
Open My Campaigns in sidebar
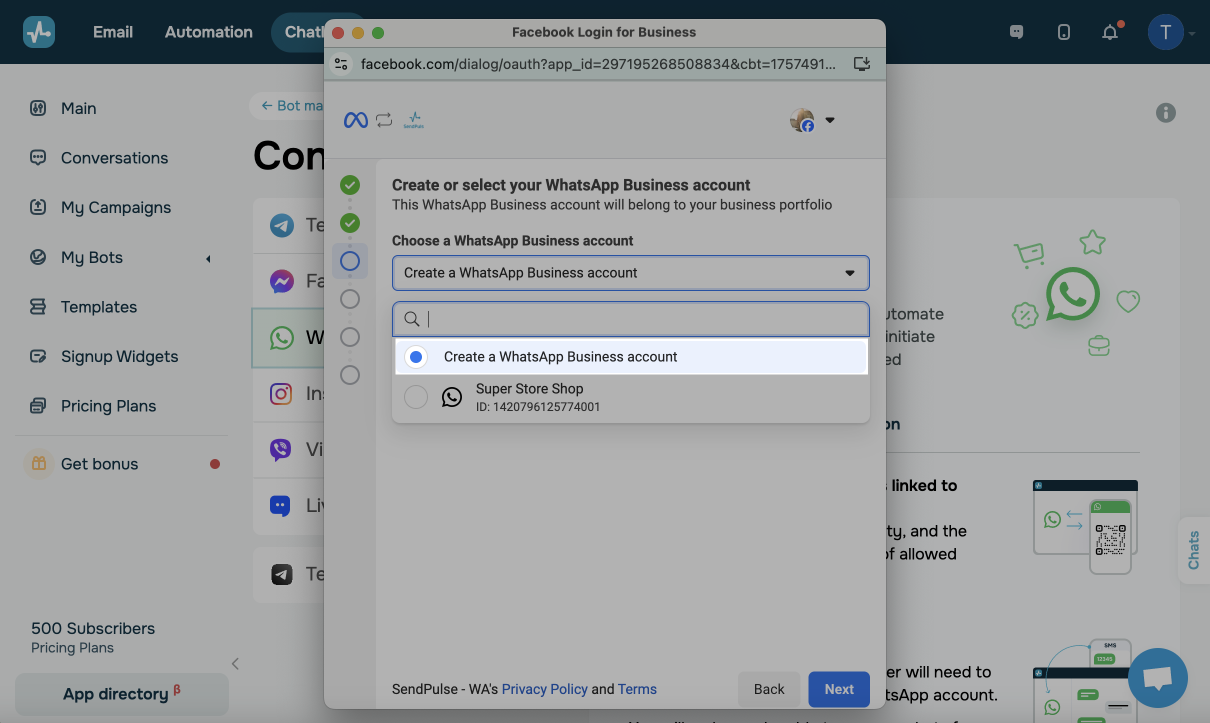tap(116, 207)
